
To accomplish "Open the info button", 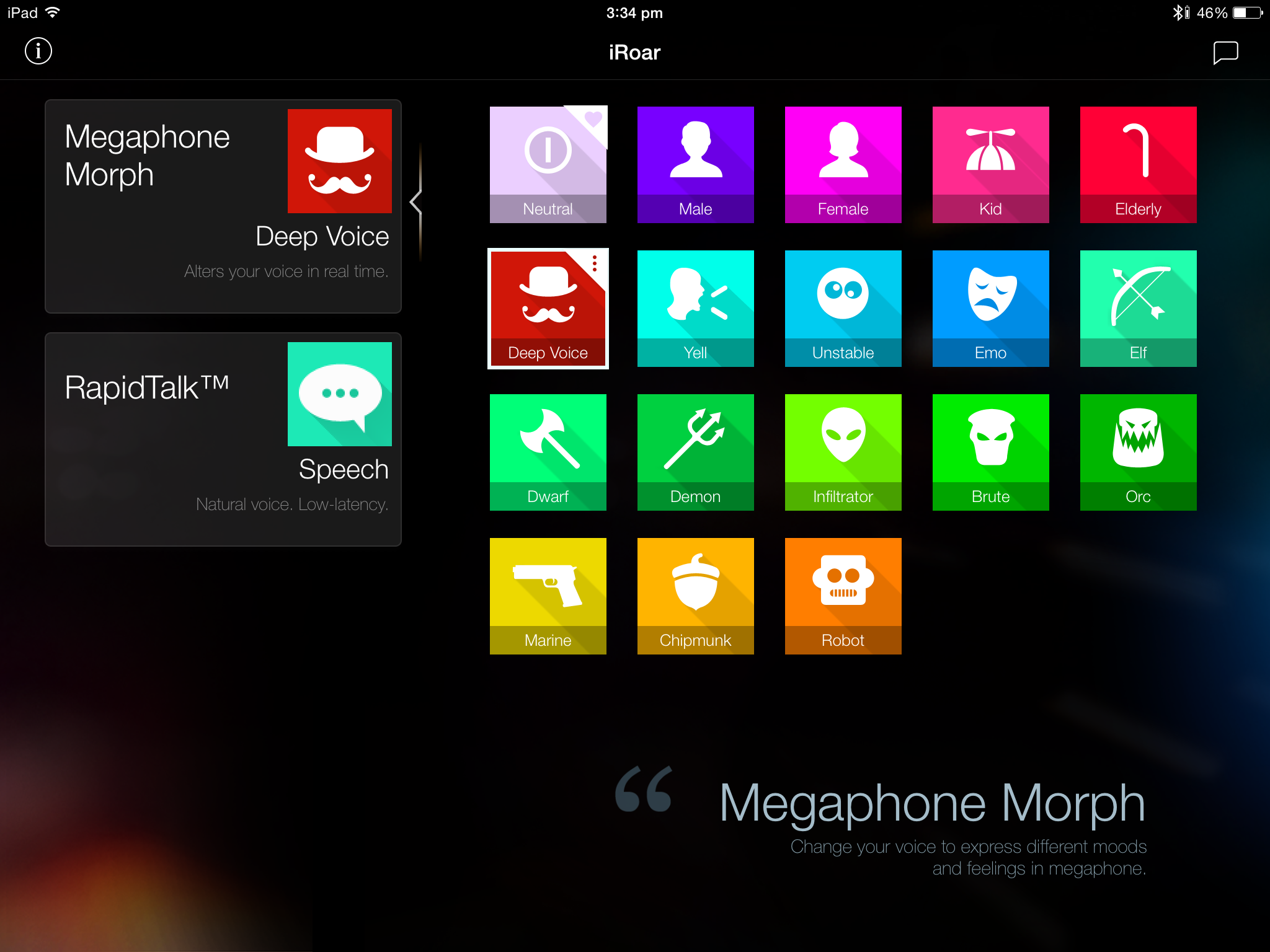I will tap(38, 51).
